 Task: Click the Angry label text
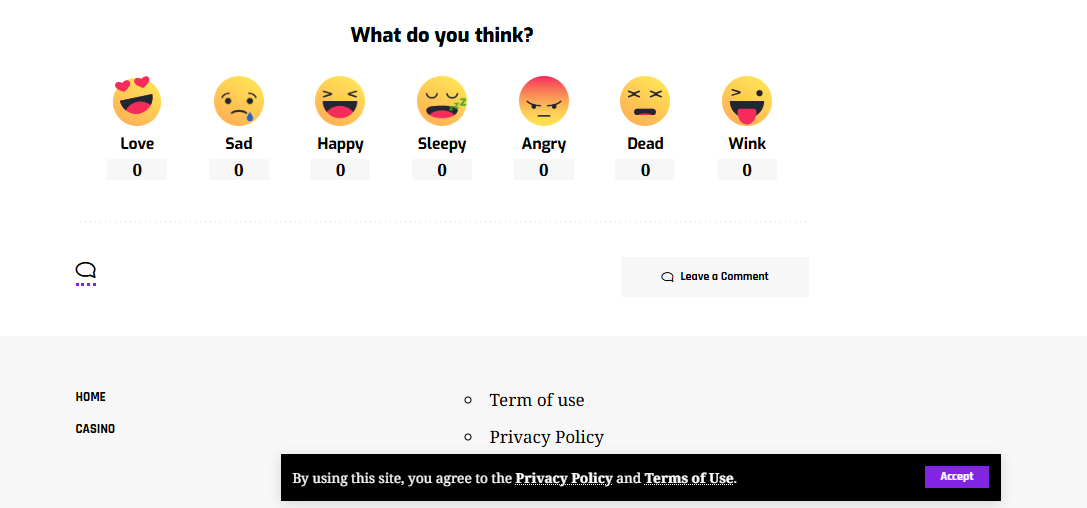pyautogui.click(x=544, y=144)
